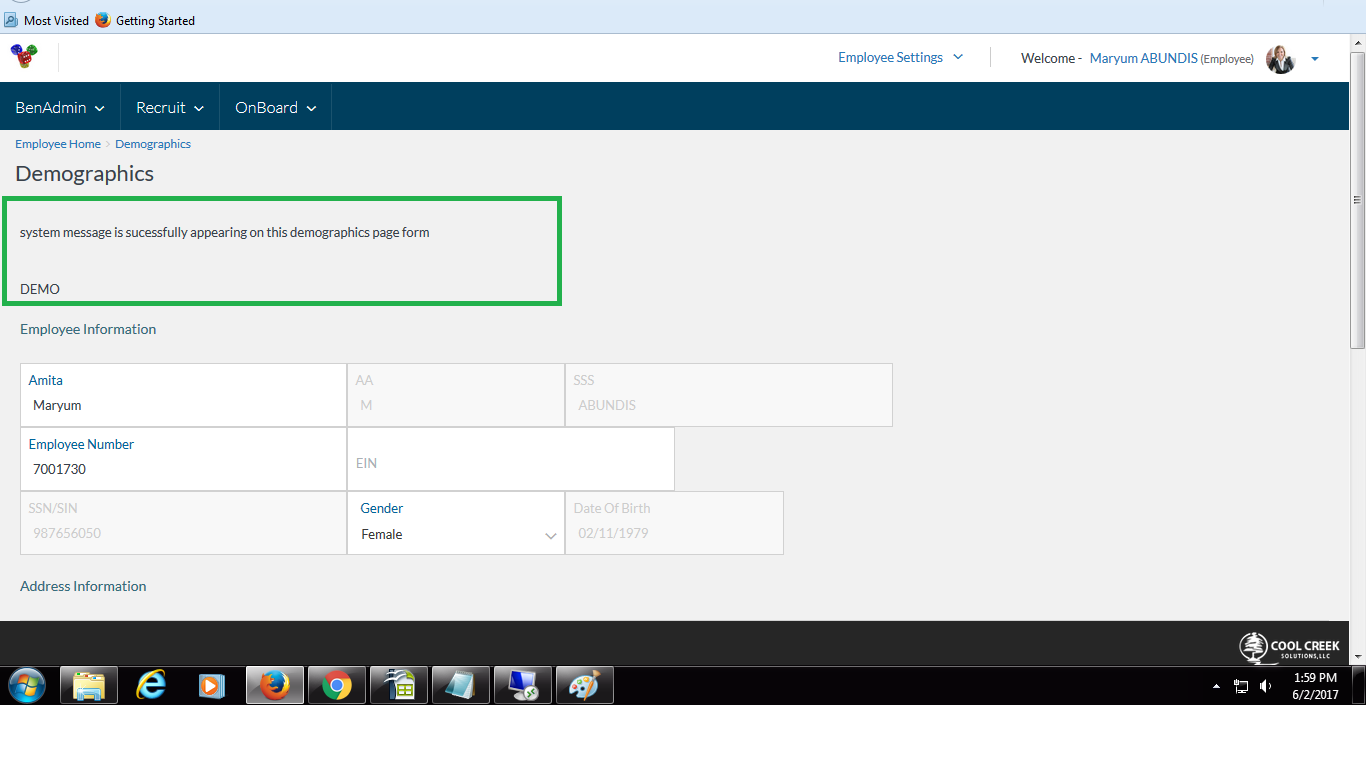
Task: Open the OnBoard menu
Action: click(x=275, y=107)
